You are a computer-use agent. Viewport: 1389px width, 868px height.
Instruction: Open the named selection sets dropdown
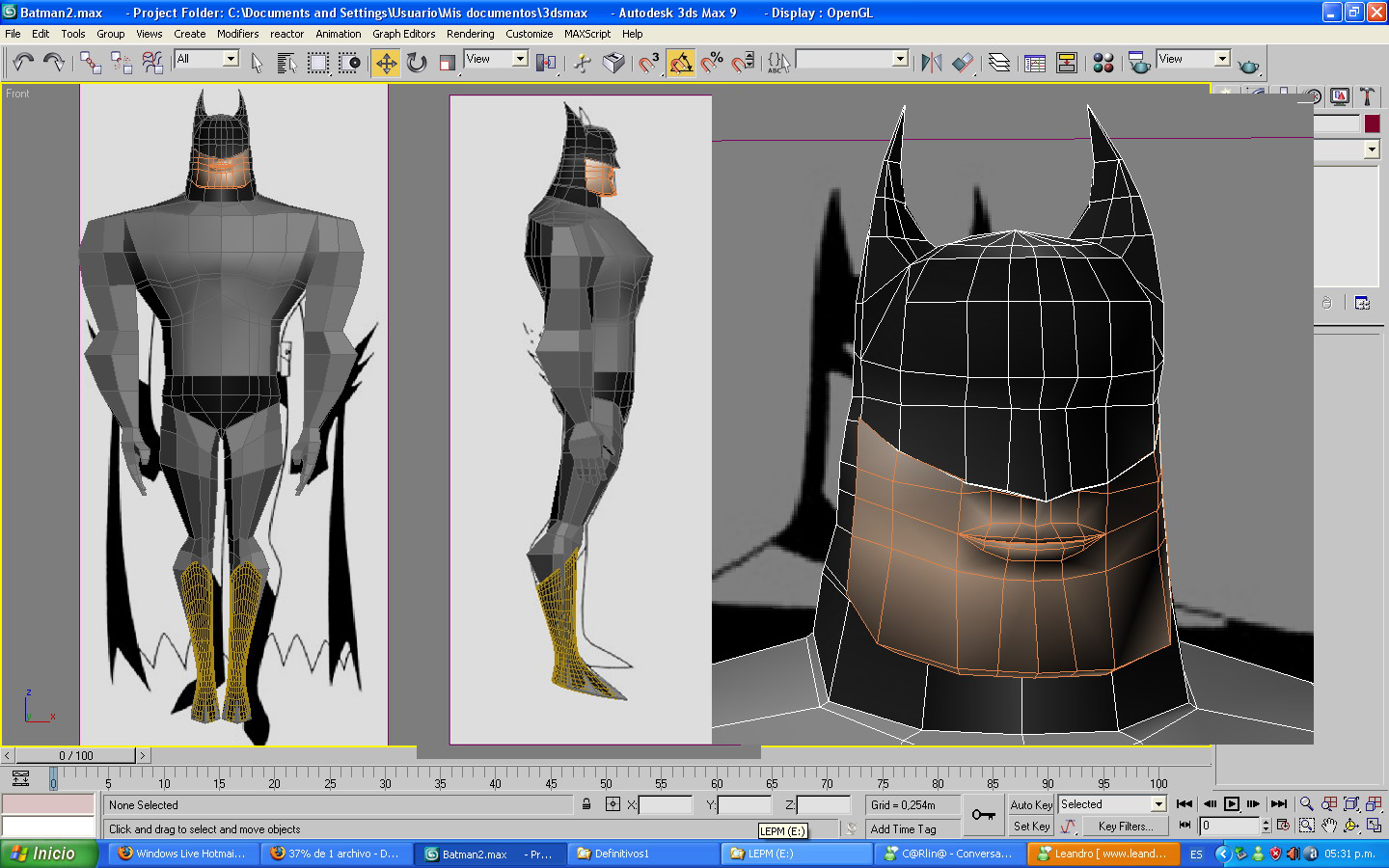pyautogui.click(x=900, y=59)
